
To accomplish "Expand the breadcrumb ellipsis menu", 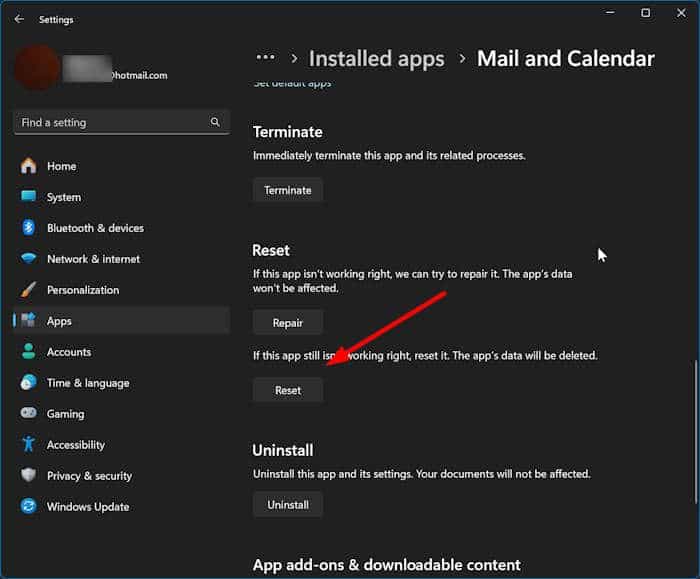I will pyautogui.click(x=265, y=57).
